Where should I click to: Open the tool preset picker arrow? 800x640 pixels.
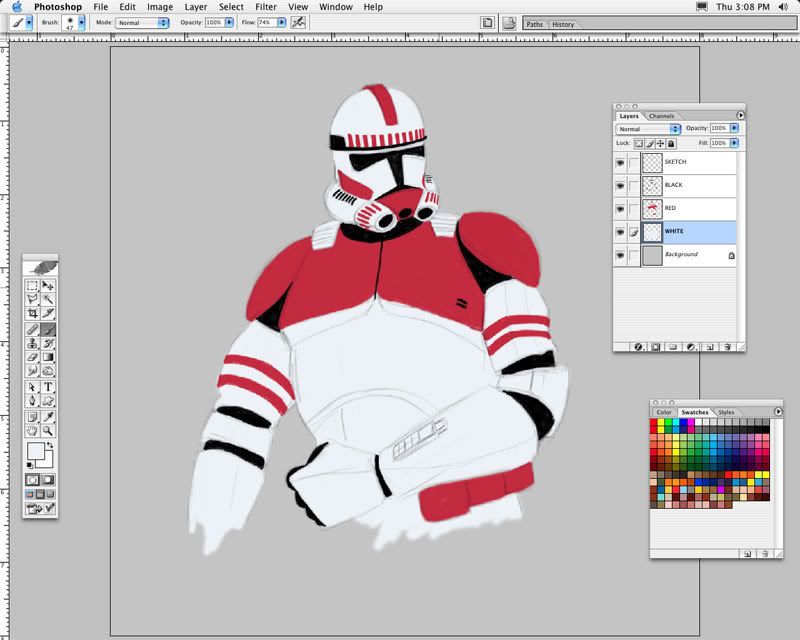[x=29, y=23]
